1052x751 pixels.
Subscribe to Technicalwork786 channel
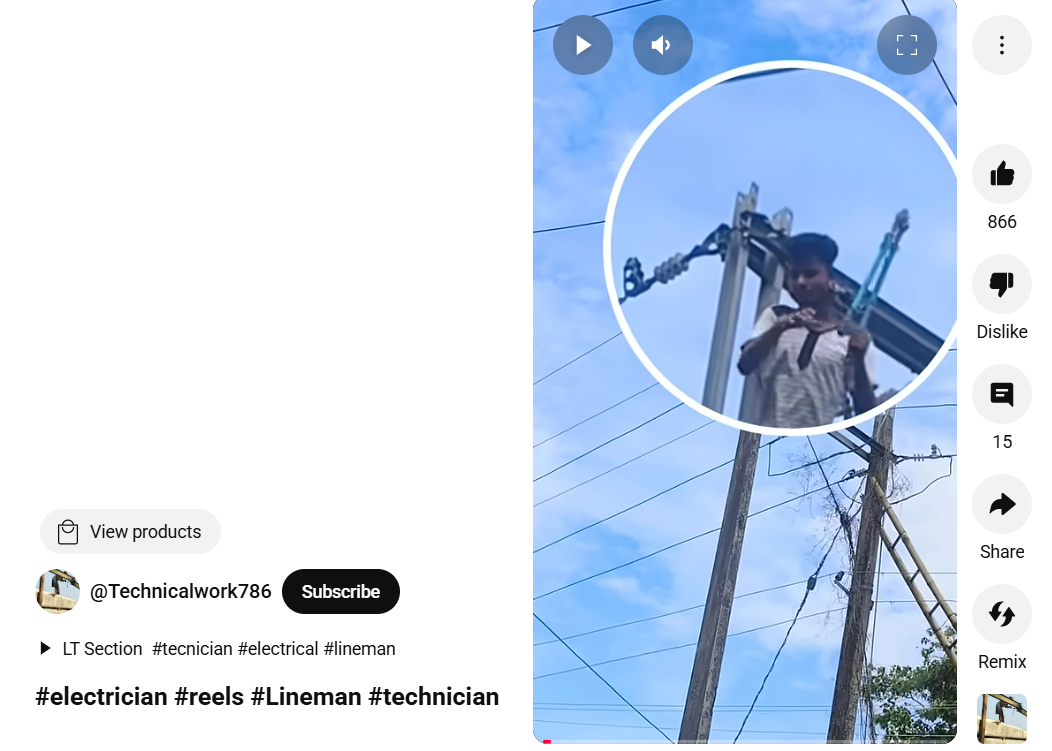click(341, 591)
